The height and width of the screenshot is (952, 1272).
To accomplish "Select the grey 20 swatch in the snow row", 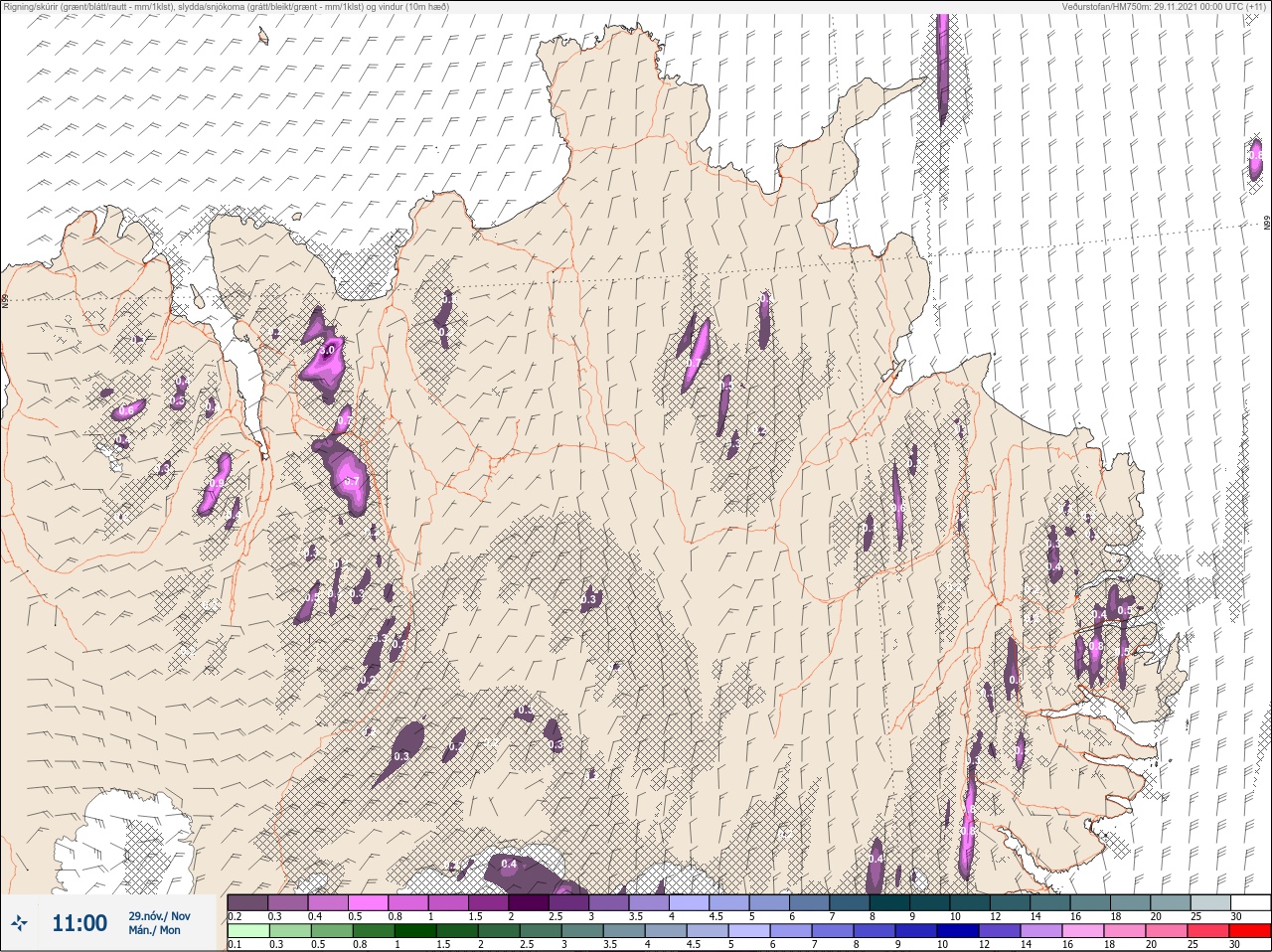I will pyautogui.click(x=1173, y=902).
